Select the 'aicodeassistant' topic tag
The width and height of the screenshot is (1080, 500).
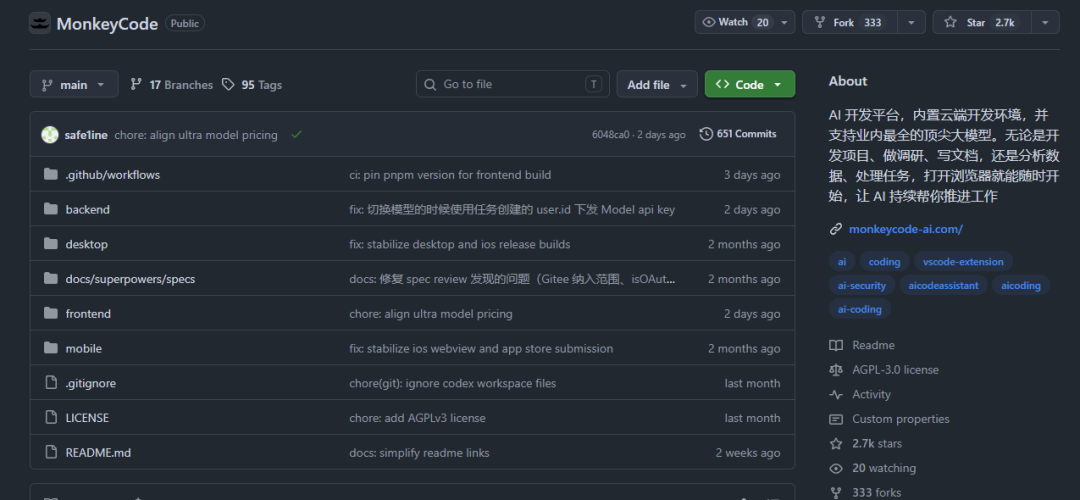944,285
